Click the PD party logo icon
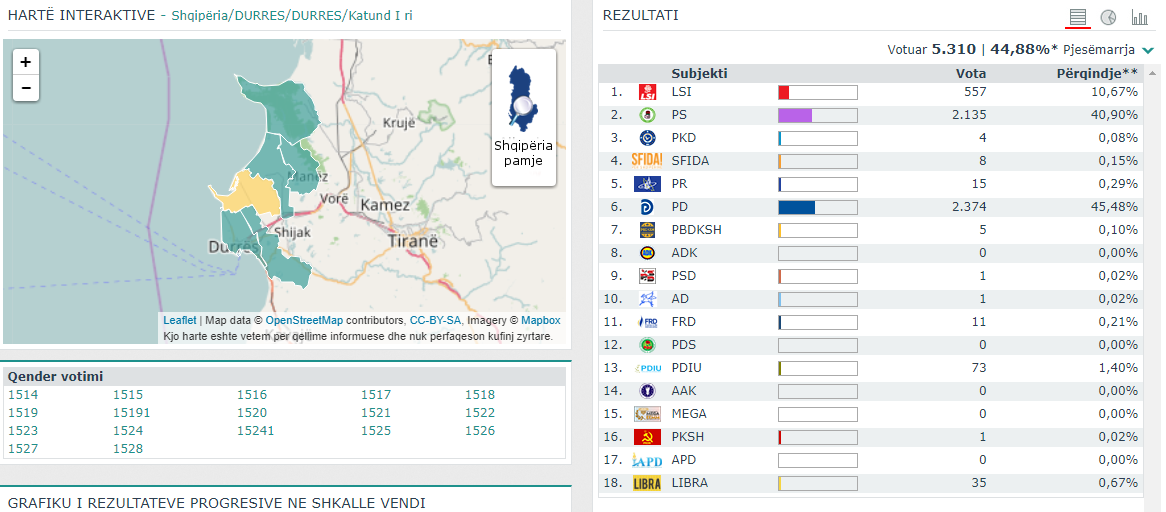Viewport: 1166px width, 512px height. (647, 207)
